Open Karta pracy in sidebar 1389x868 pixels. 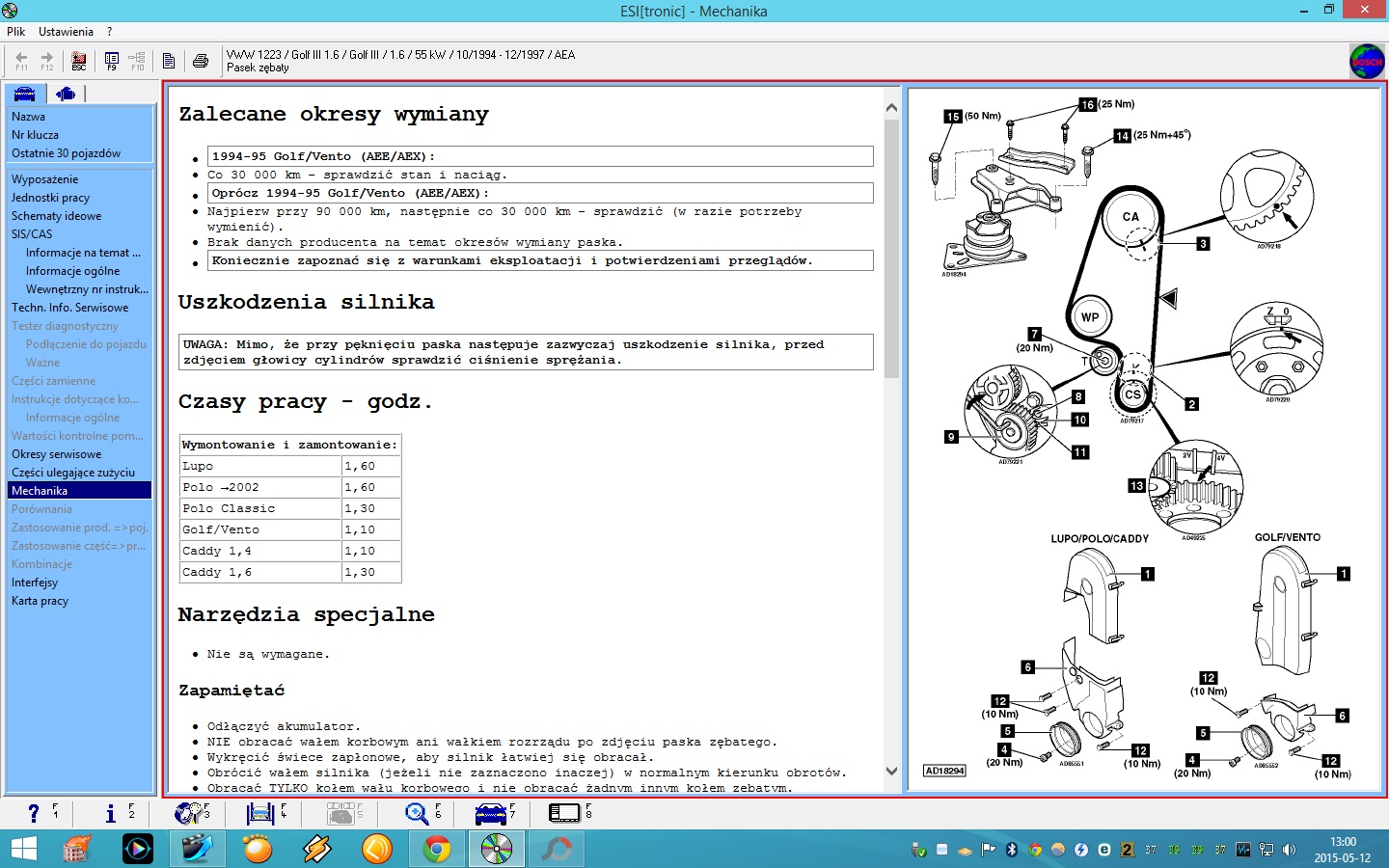40,601
